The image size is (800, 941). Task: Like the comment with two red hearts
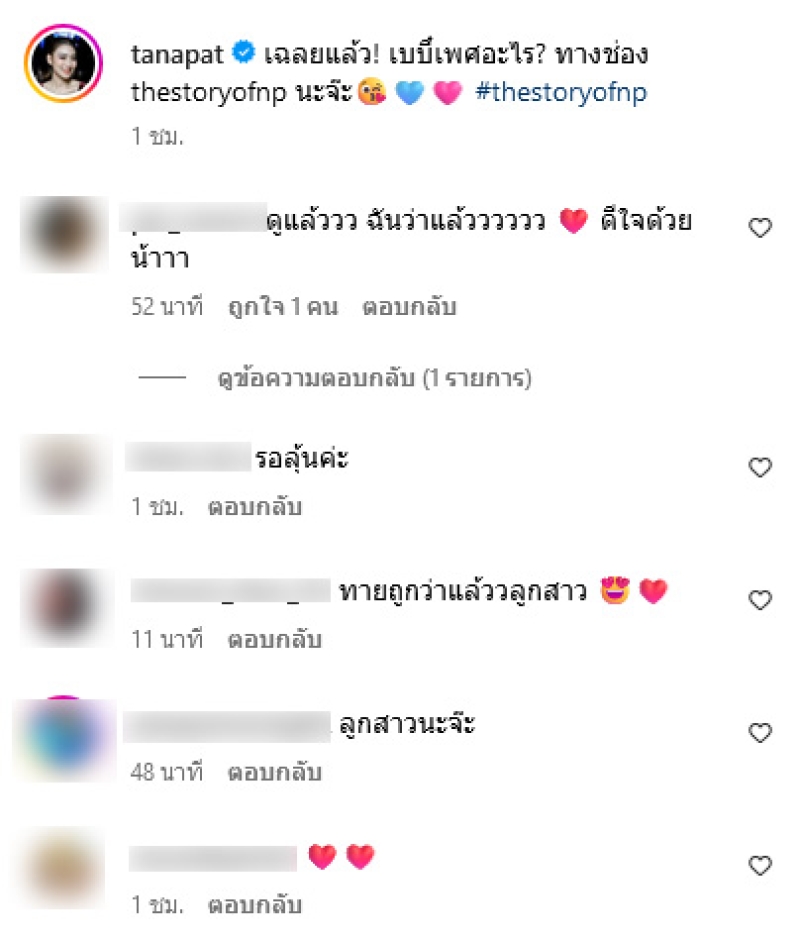[760, 865]
